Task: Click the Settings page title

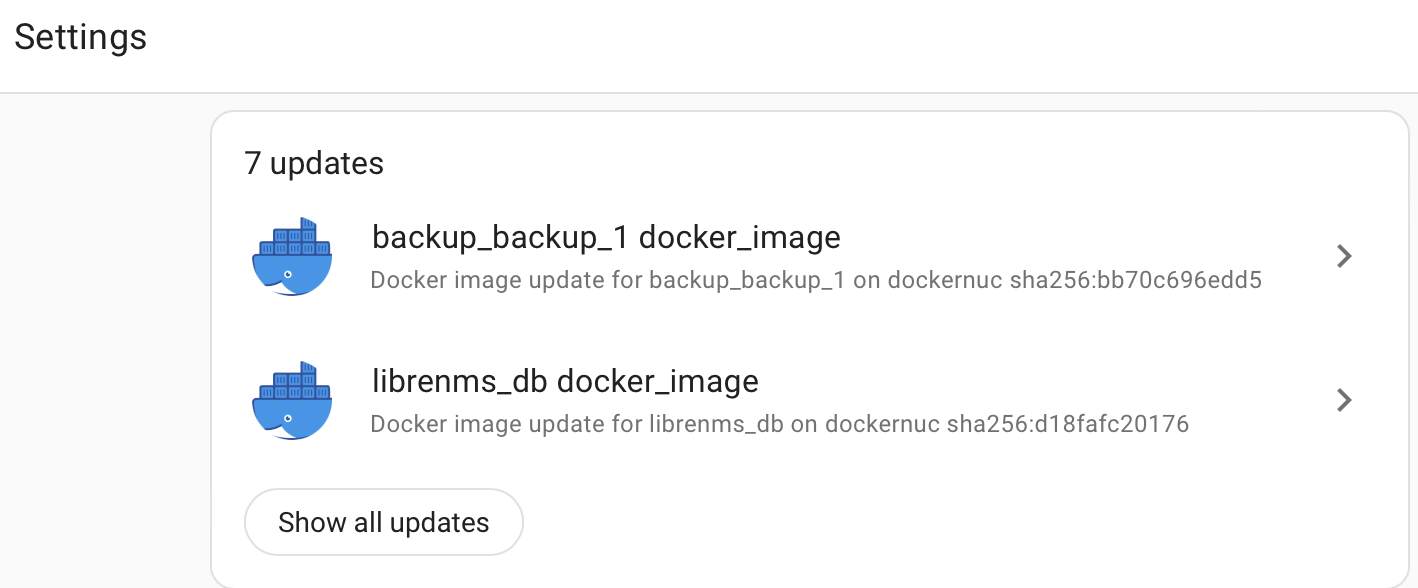Action: (x=81, y=38)
